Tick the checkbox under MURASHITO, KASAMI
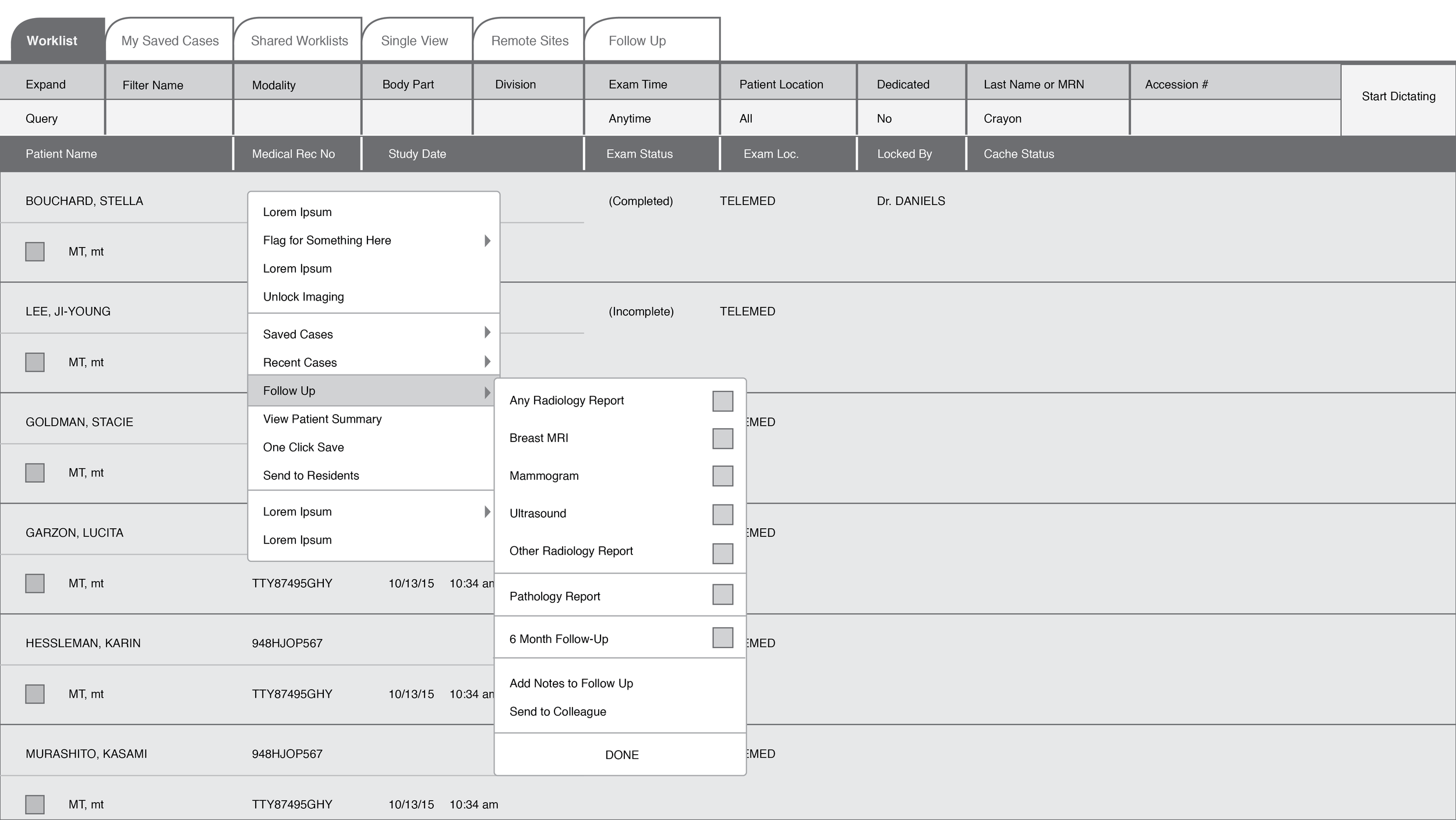 (35, 805)
